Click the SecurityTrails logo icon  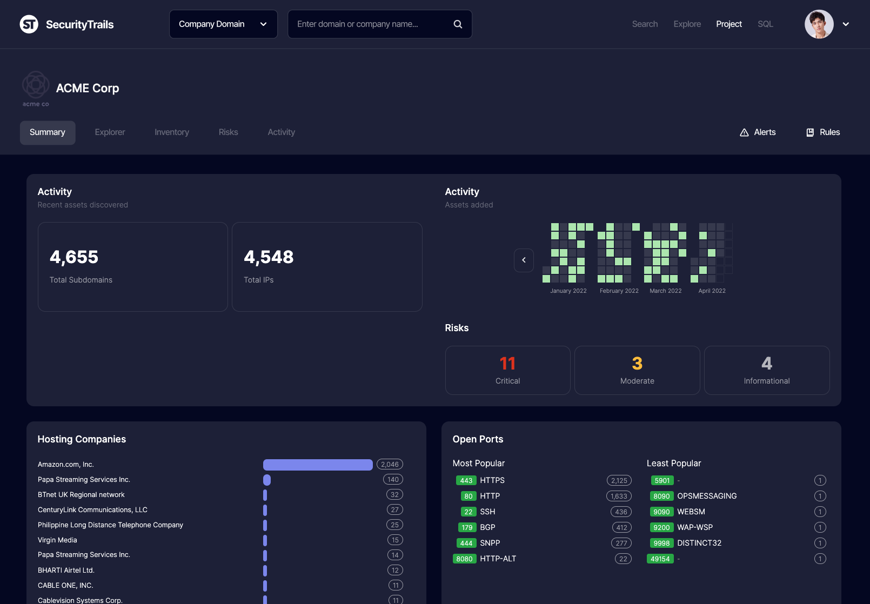click(x=29, y=24)
